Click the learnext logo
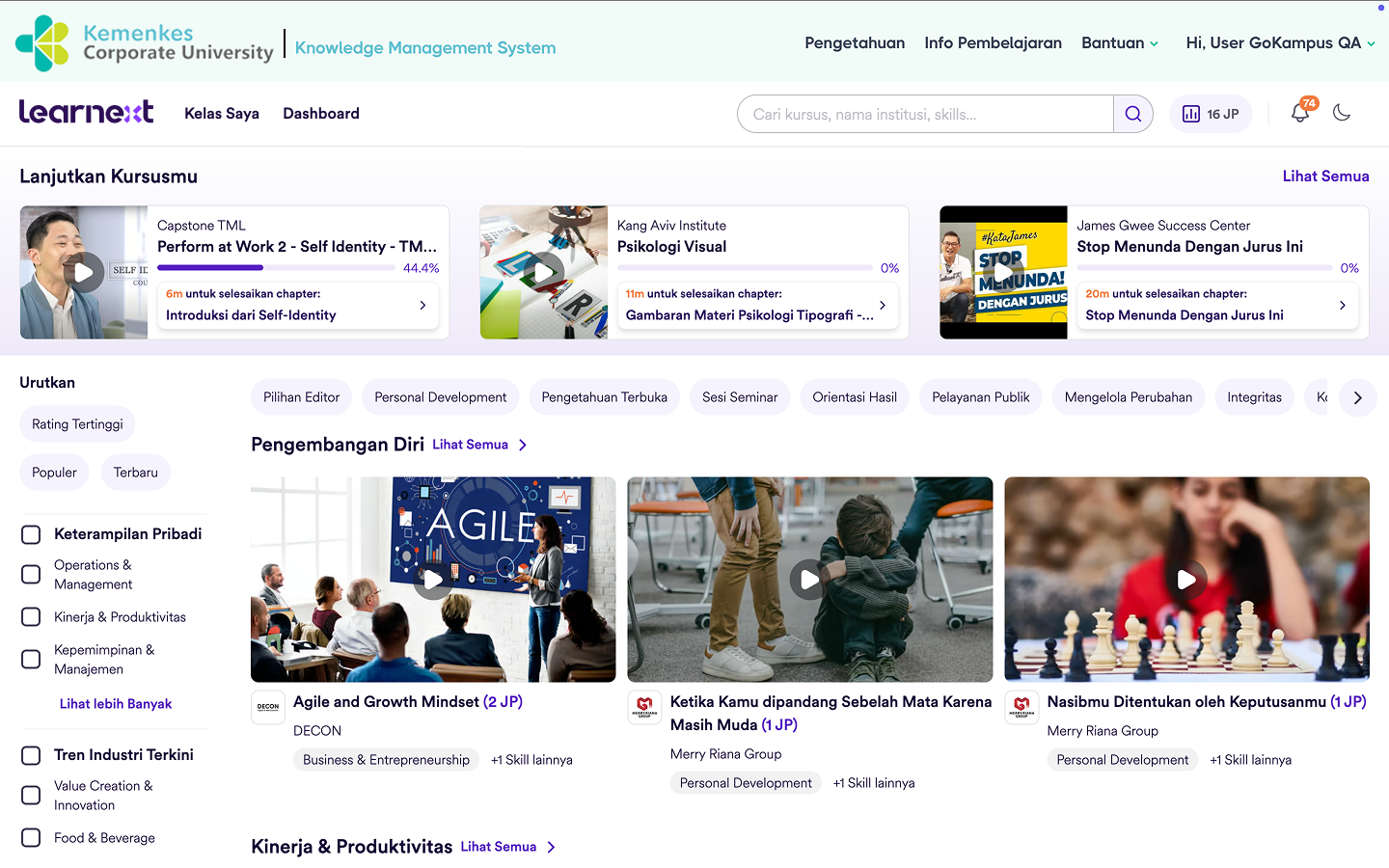The image size is (1389, 868). point(87,112)
